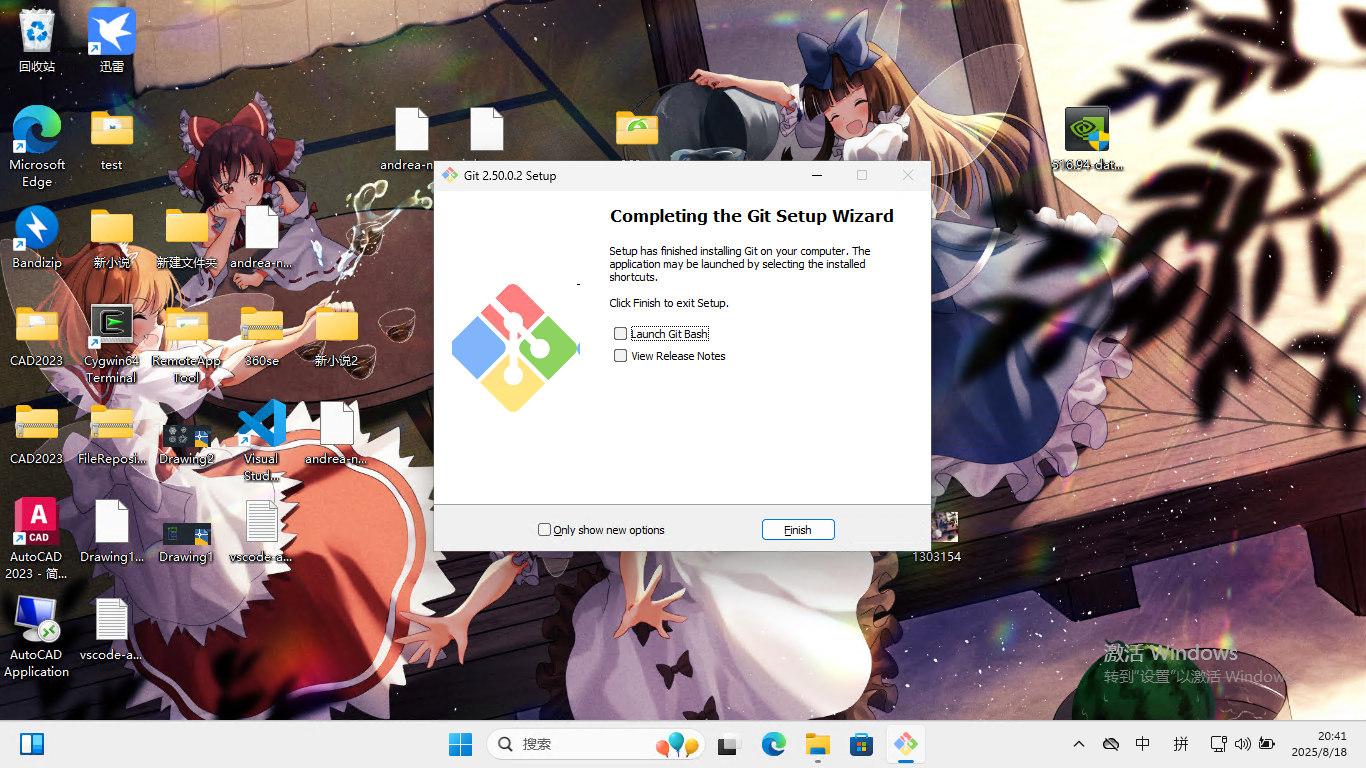Select the Microsoft Edge desktop shortcut

[37, 148]
